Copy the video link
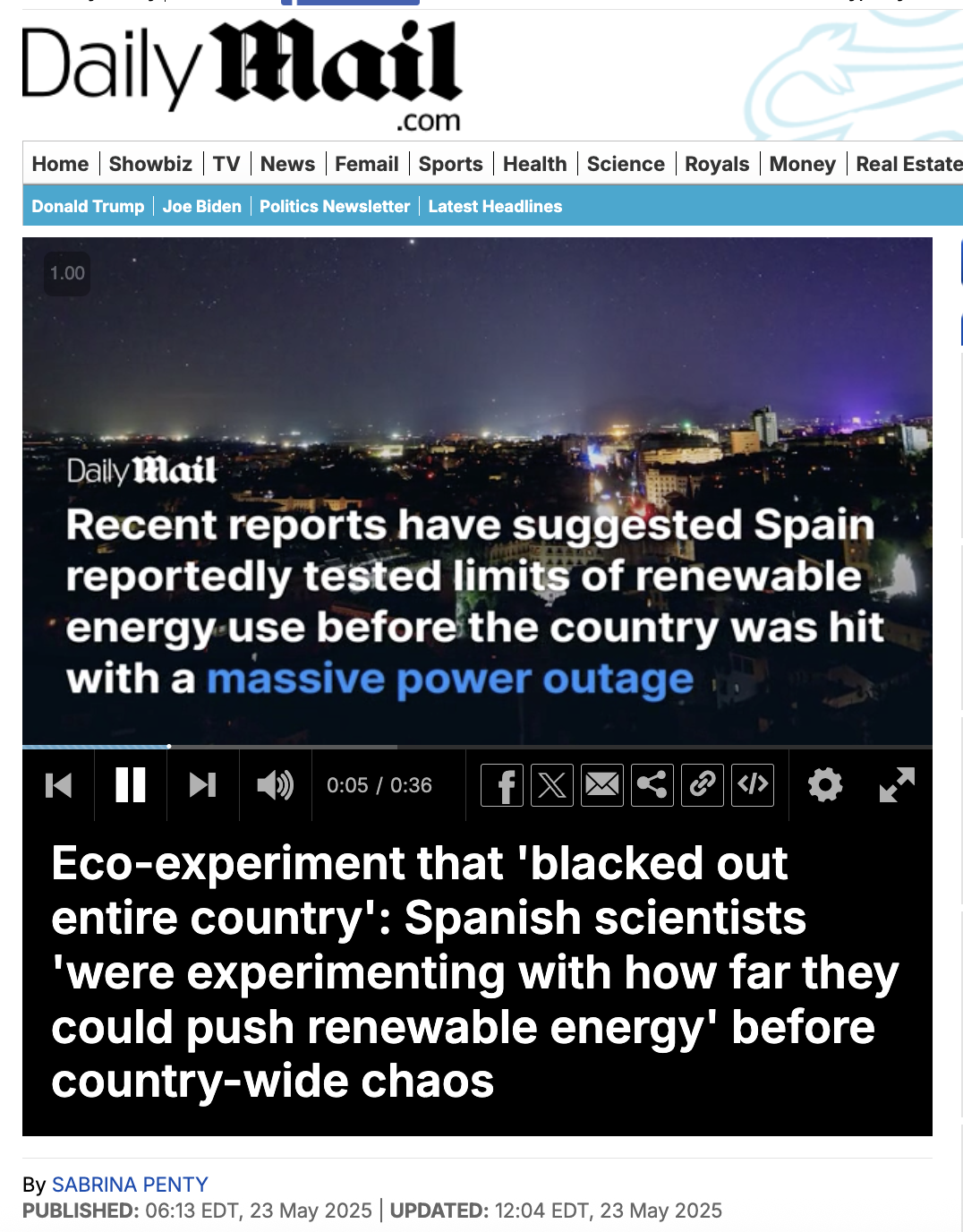963x1232 pixels. point(703,786)
